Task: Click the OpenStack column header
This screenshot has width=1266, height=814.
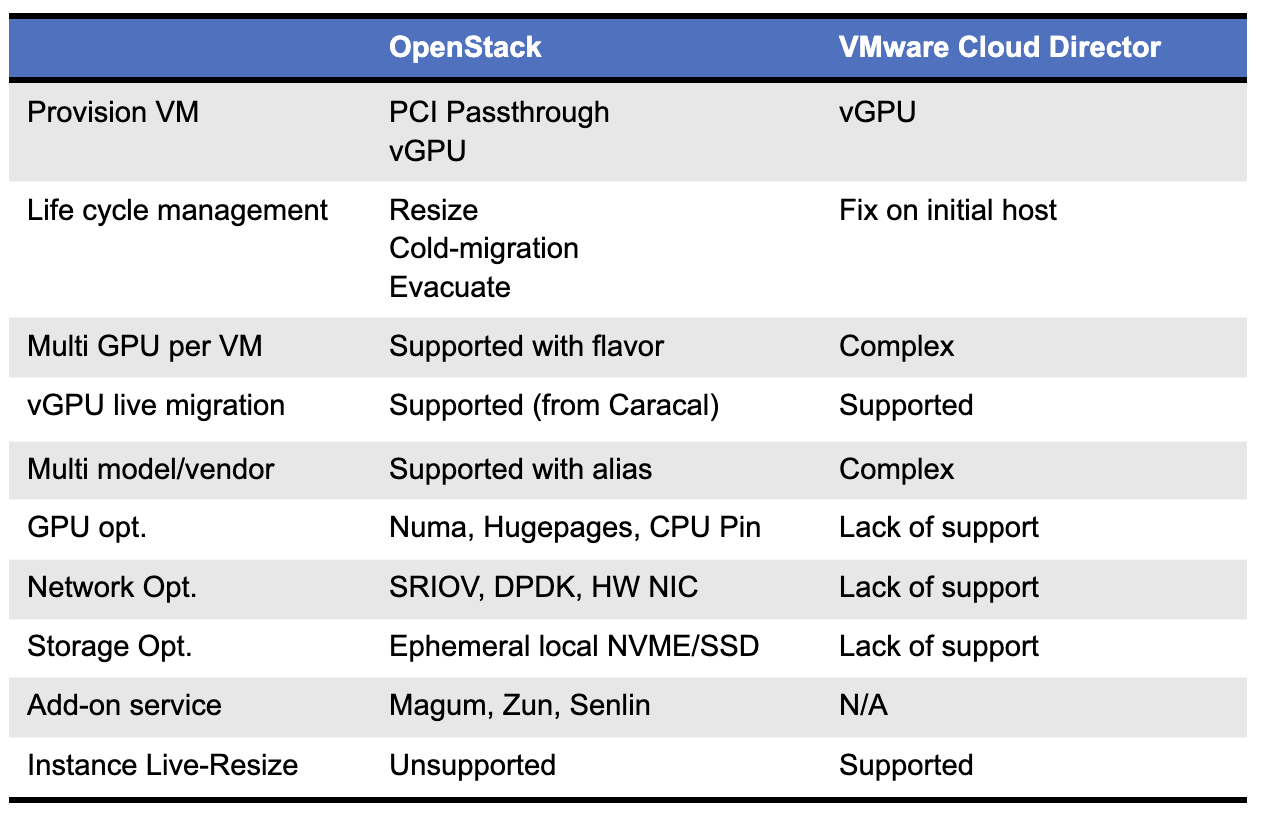Action: click(x=465, y=47)
